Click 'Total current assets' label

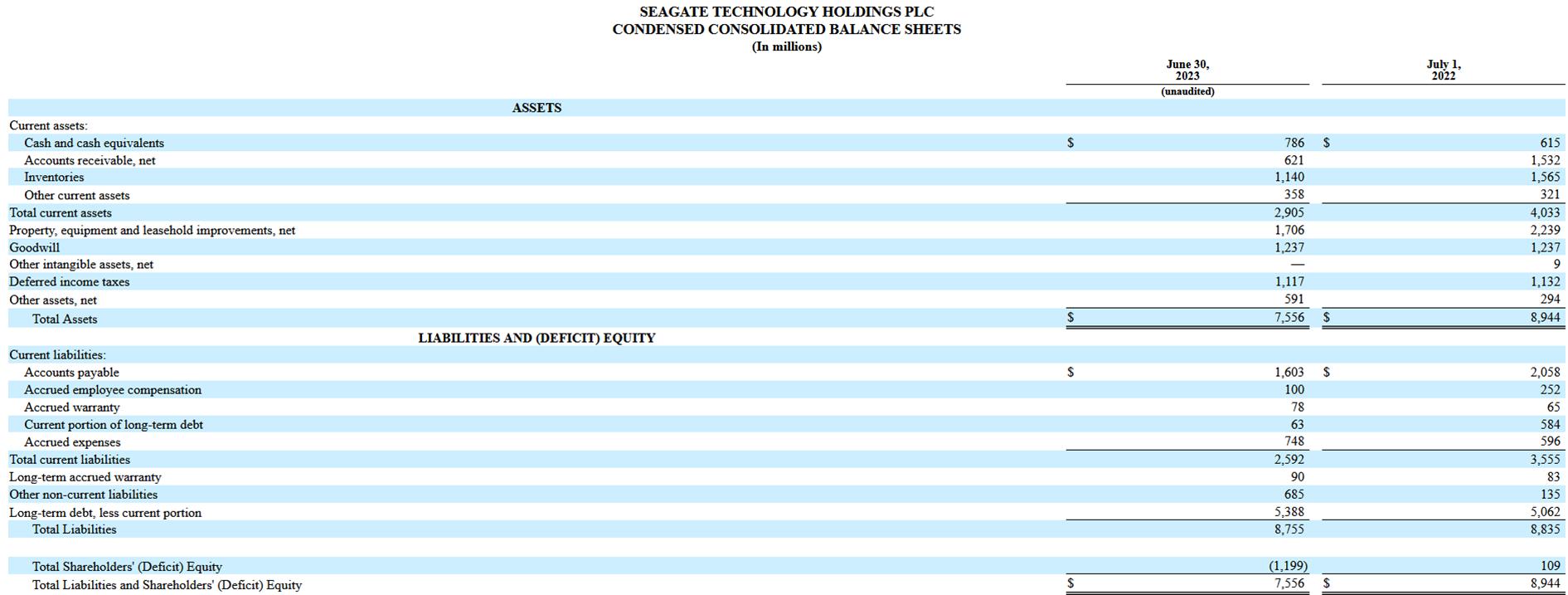(60, 212)
